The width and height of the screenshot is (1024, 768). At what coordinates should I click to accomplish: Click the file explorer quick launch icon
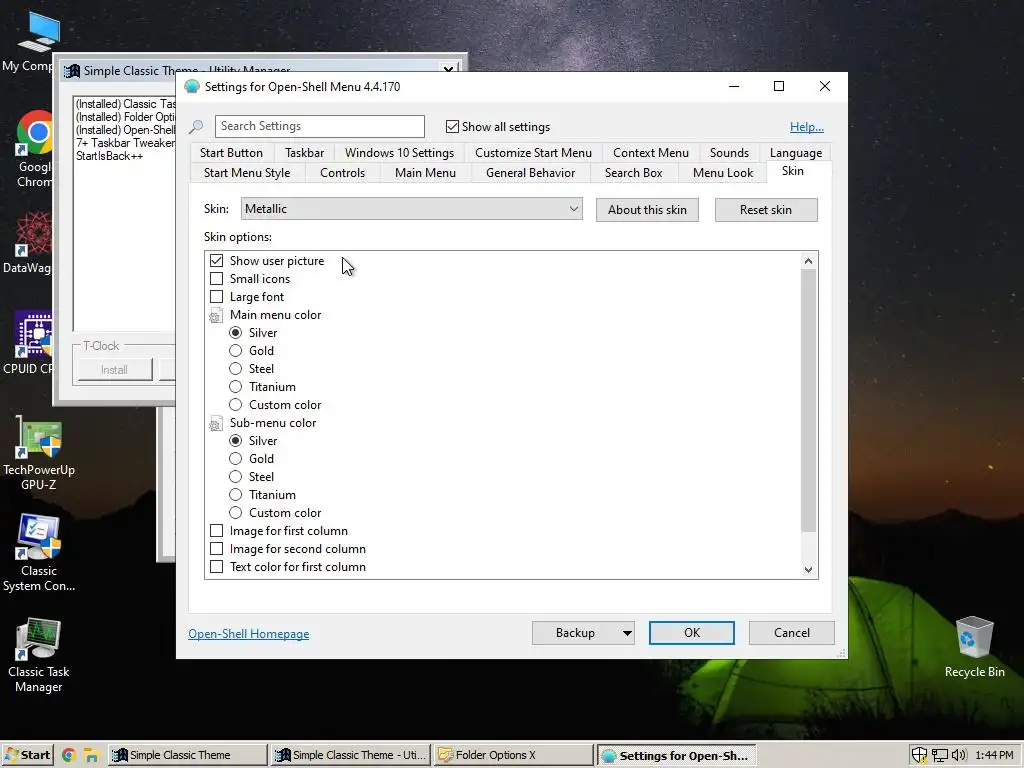(91, 756)
